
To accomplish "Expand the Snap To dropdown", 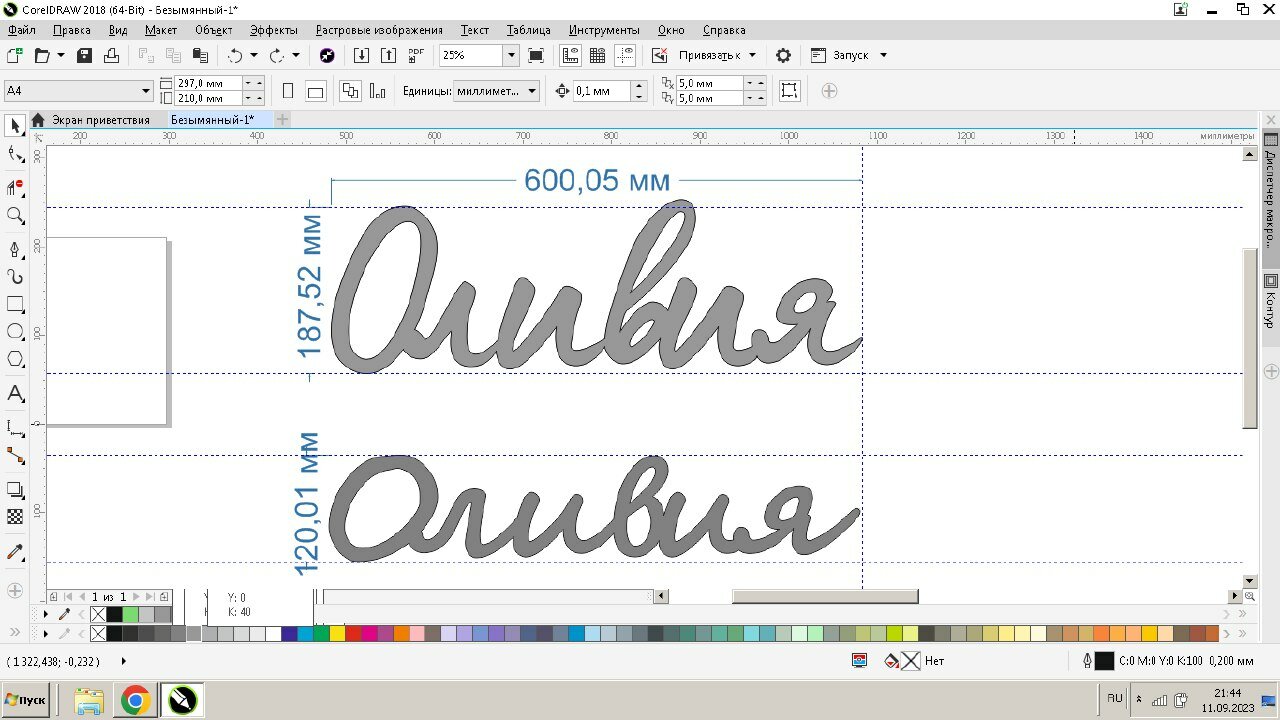I will click(752, 55).
